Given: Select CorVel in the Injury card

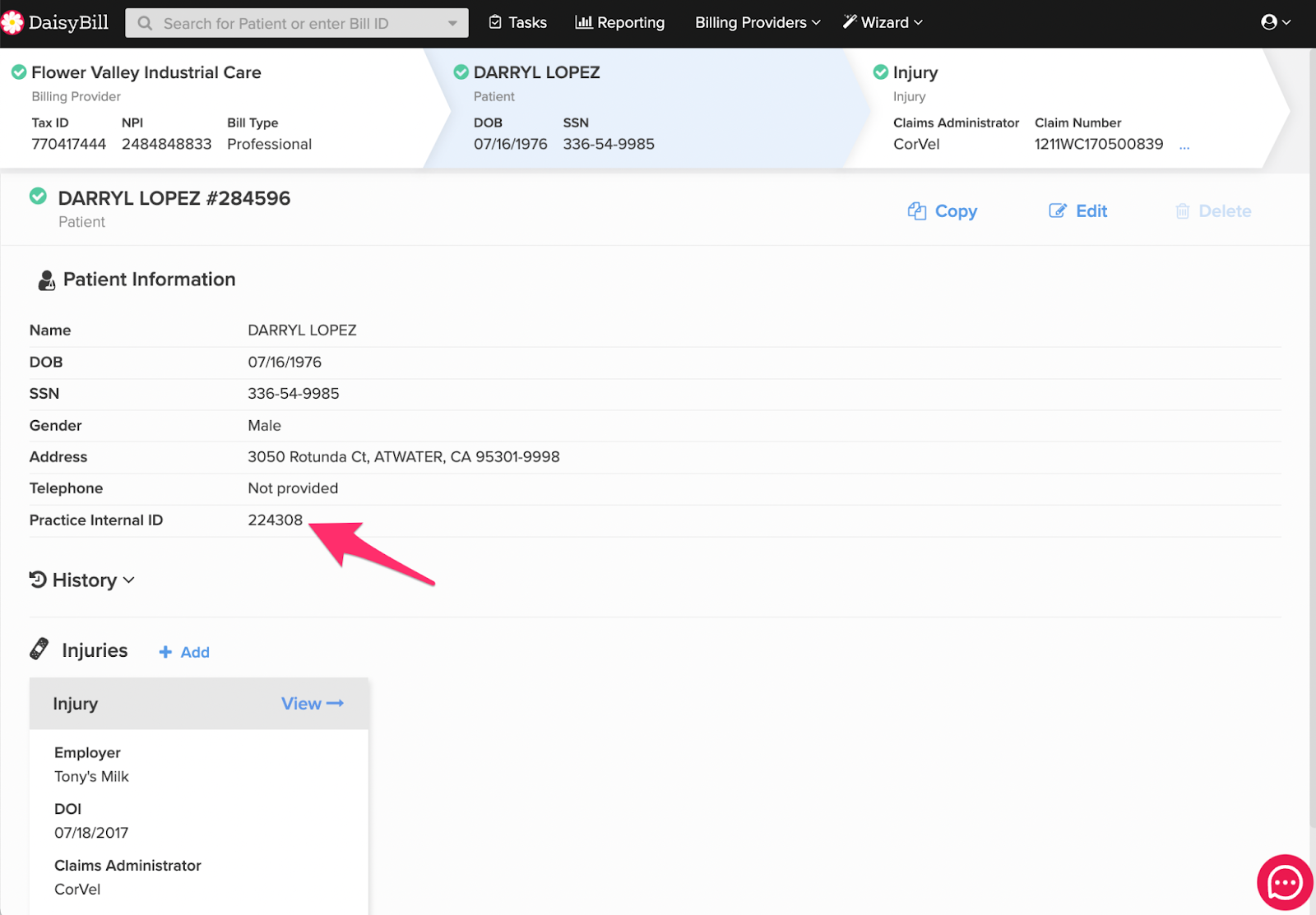Looking at the screenshot, I should [x=77, y=890].
